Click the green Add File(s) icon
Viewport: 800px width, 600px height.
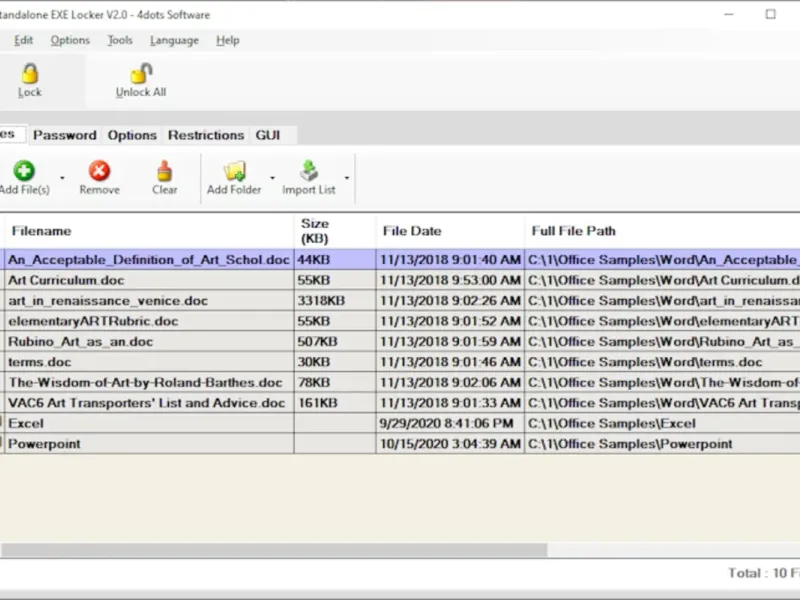tap(23, 171)
